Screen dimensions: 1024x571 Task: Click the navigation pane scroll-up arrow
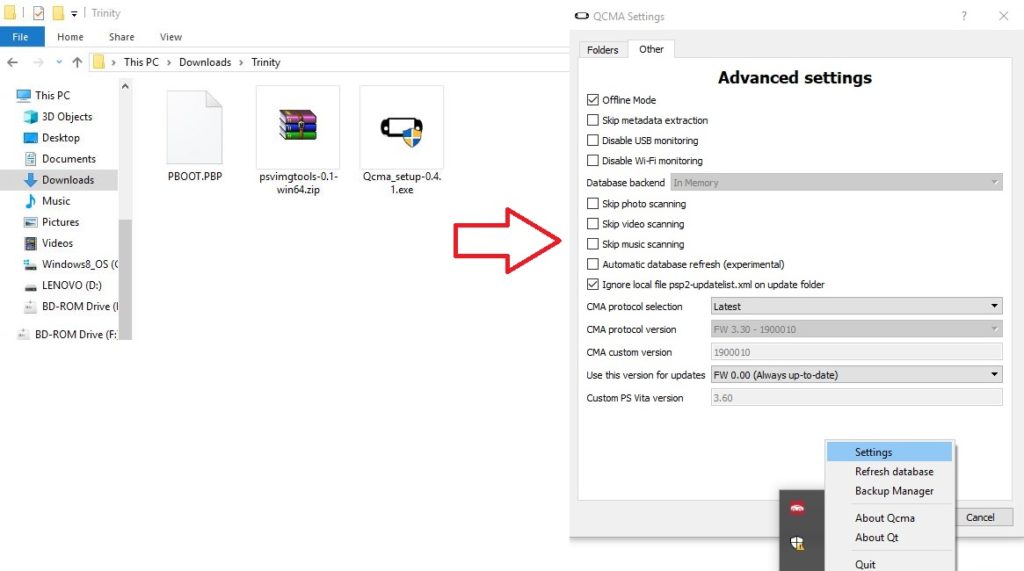tap(125, 86)
